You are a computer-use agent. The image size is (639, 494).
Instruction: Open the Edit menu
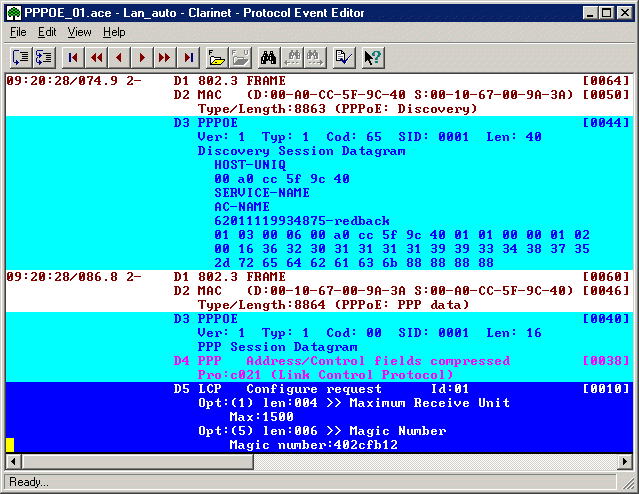coord(47,32)
